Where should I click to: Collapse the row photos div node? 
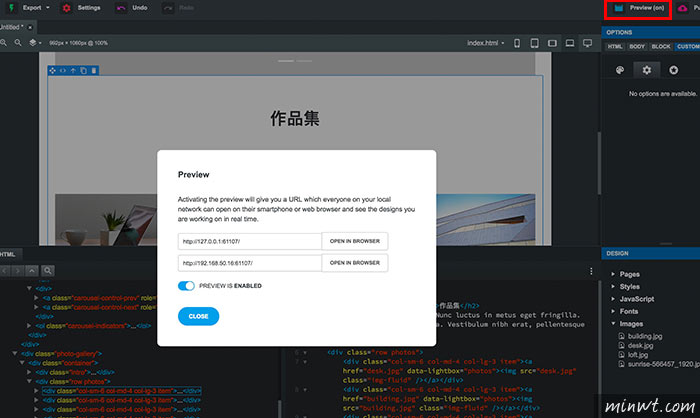click(29, 381)
